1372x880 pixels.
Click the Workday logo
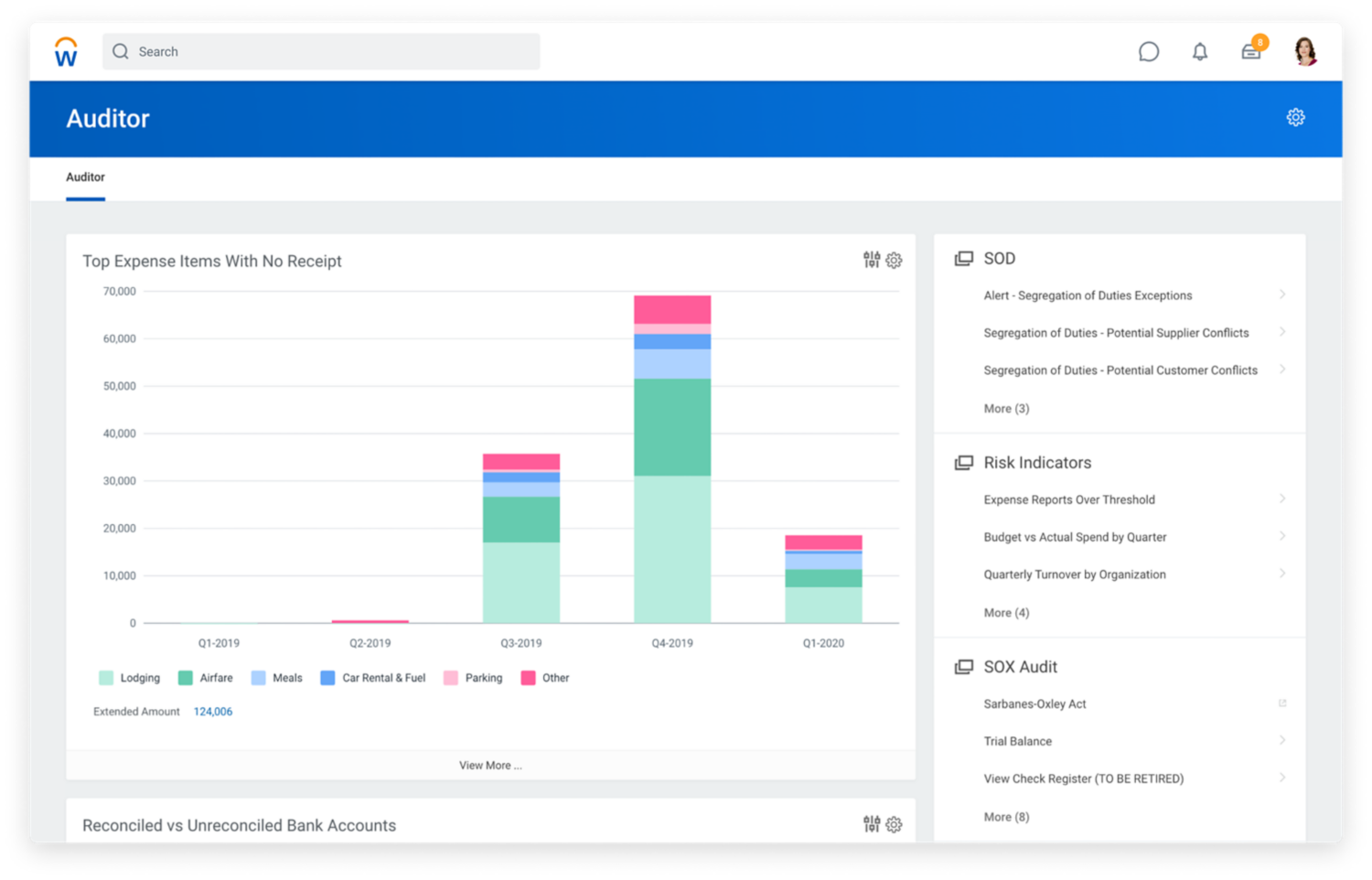(x=65, y=52)
